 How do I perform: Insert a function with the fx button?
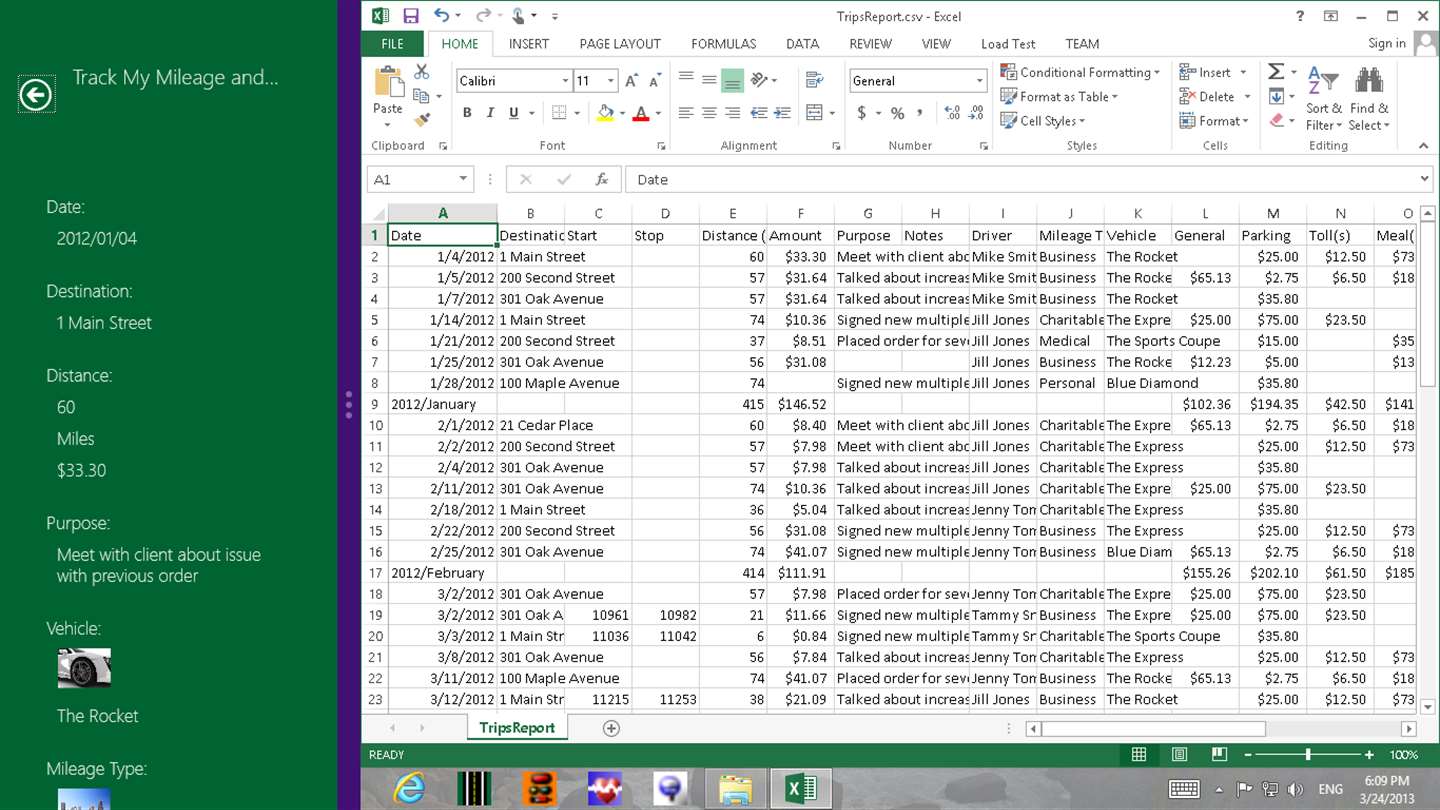click(x=601, y=180)
